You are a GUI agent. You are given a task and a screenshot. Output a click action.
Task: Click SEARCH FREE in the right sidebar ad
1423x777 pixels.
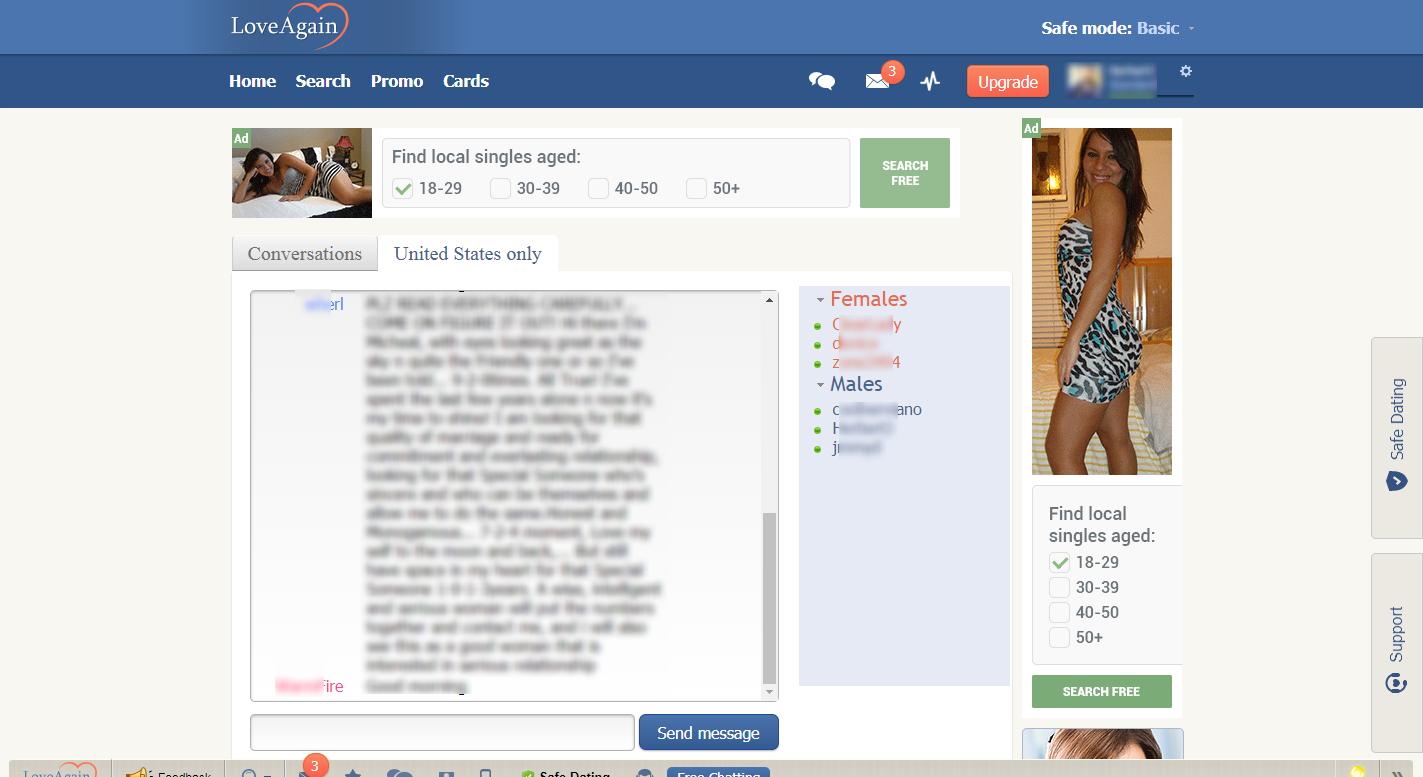pos(1101,691)
